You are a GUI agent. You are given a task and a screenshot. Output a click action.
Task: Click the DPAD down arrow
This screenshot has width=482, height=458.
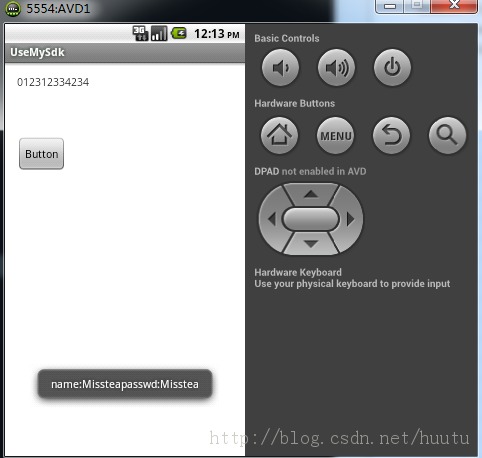point(311,244)
